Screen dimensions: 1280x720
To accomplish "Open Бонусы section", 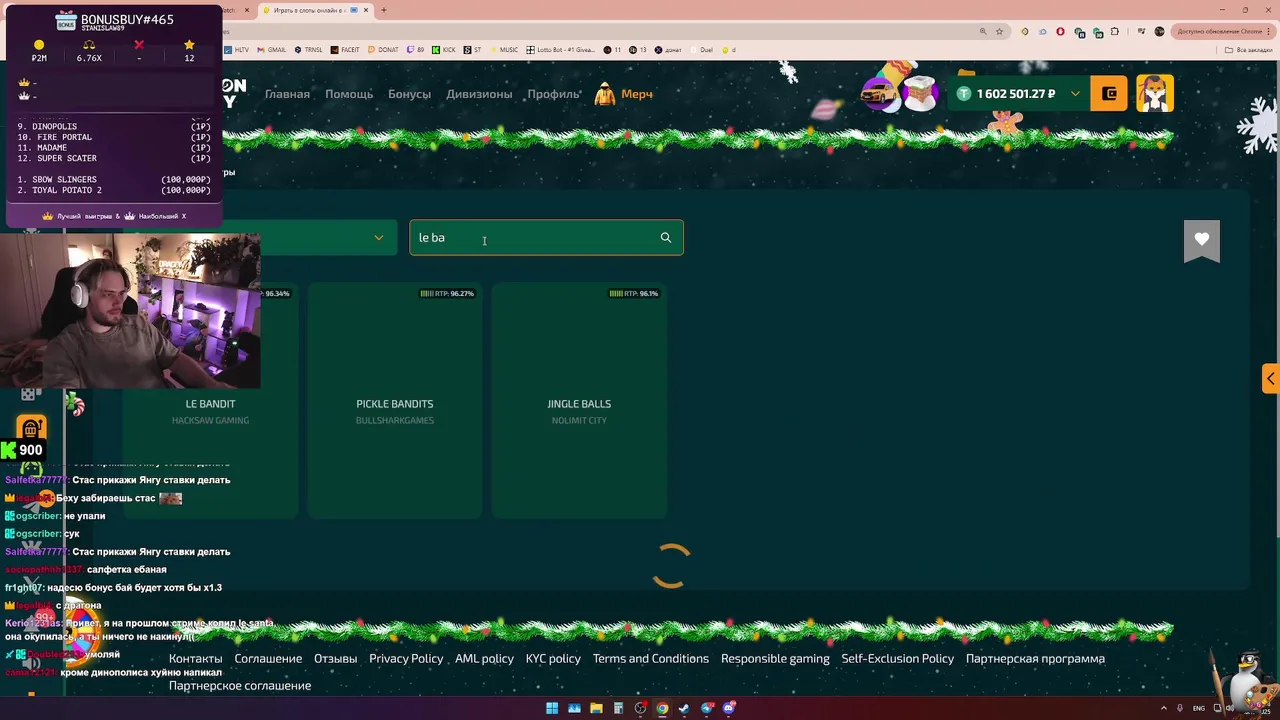I will click(409, 94).
